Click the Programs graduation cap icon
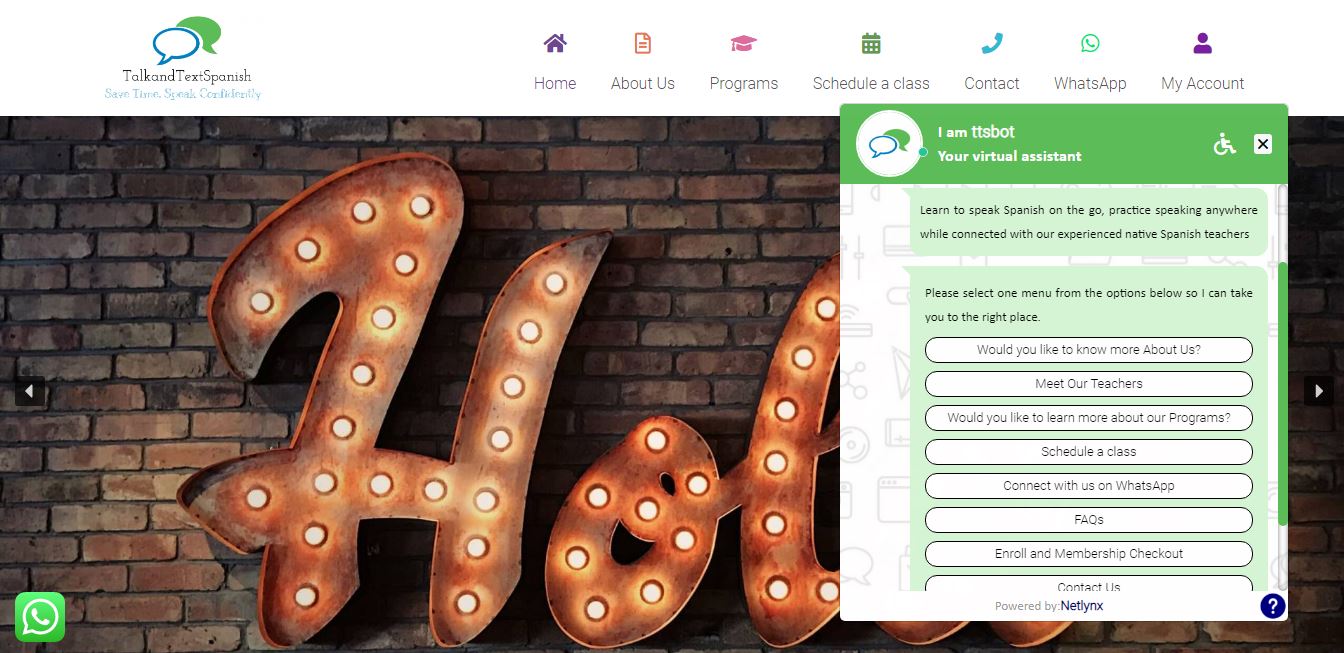Viewport: 1344px width, 653px height. [744, 43]
